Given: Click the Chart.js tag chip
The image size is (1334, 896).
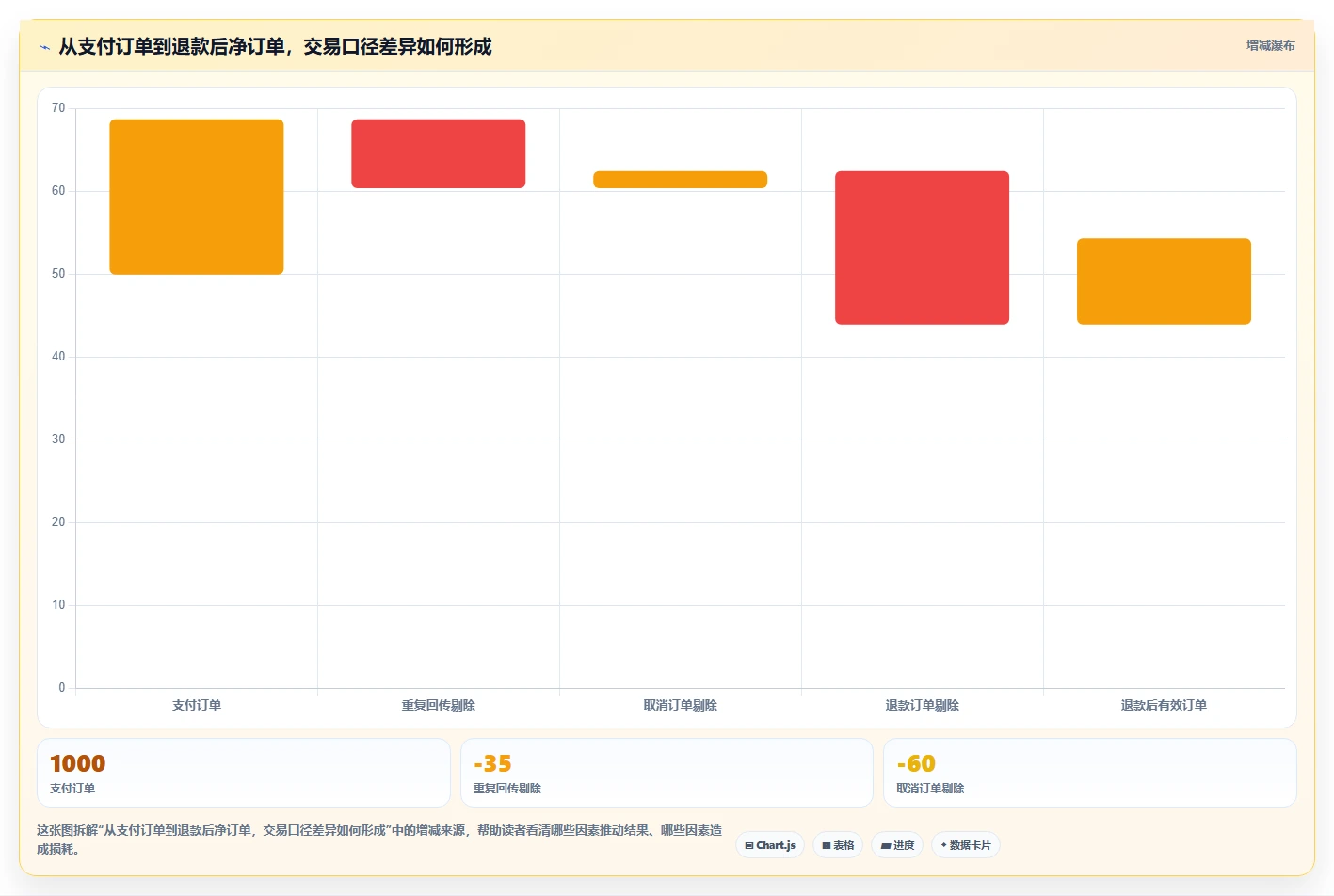Looking at the screenshot, I should pyautogui.click(x=770, y=845).
